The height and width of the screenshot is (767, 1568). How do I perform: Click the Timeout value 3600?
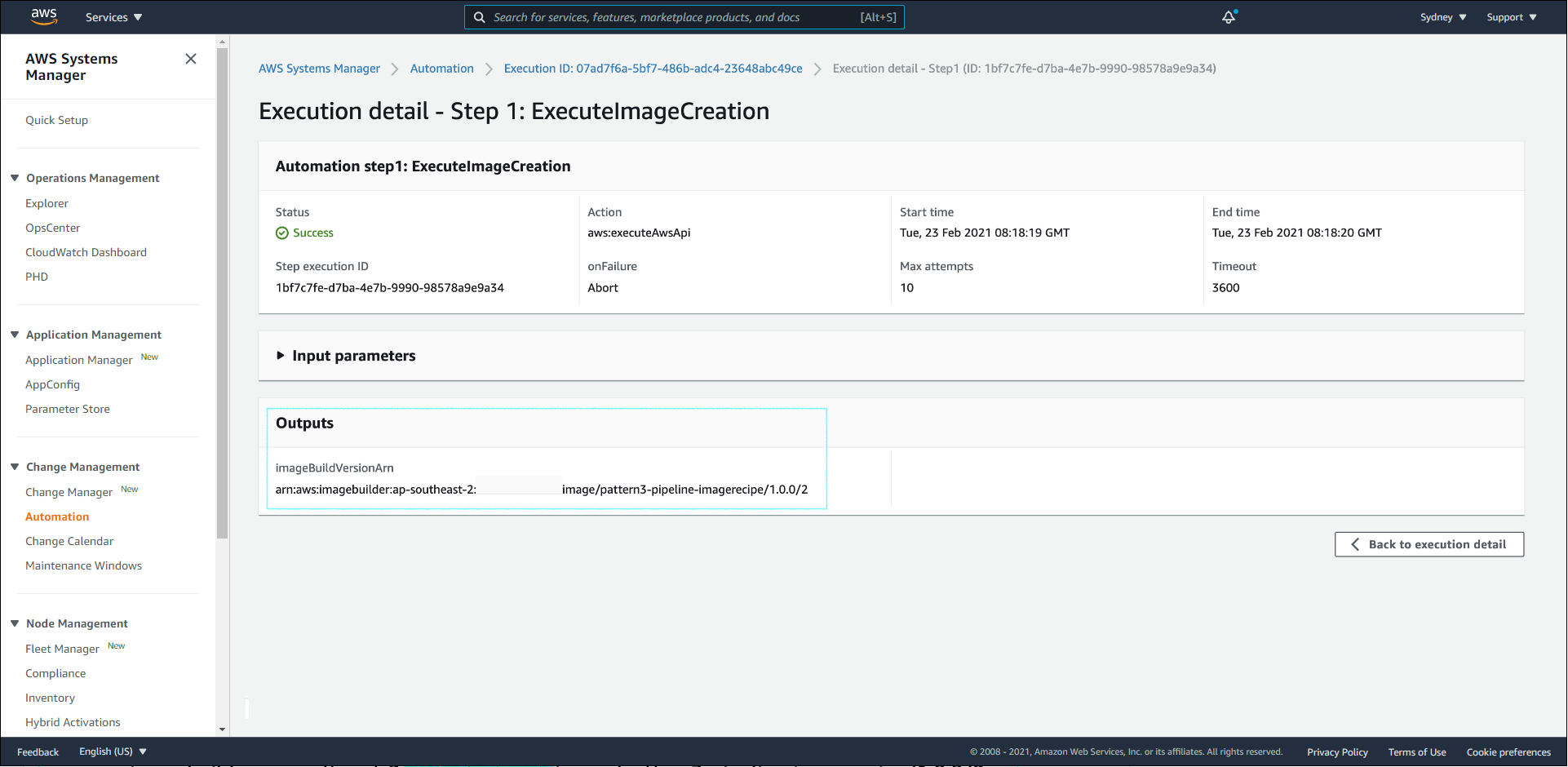click(x=1225, y=288)
